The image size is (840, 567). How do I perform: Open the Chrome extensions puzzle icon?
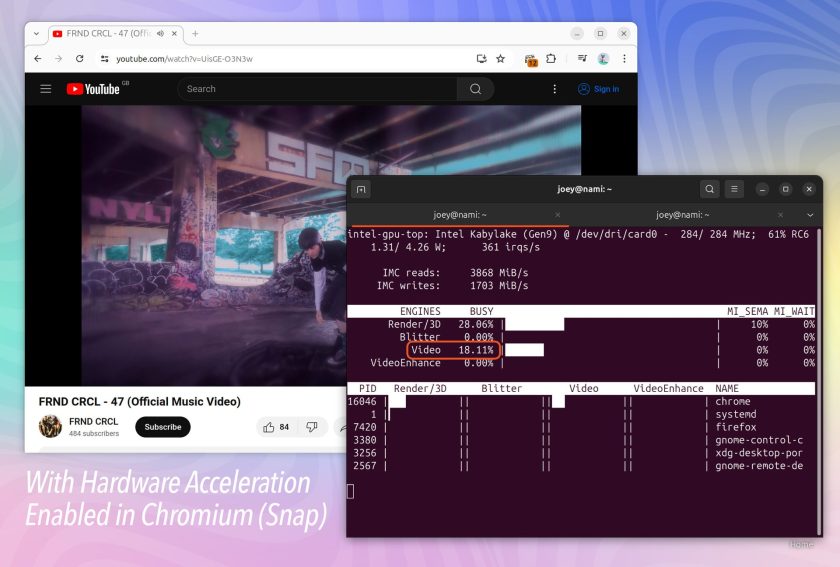[x=551, y=59]
